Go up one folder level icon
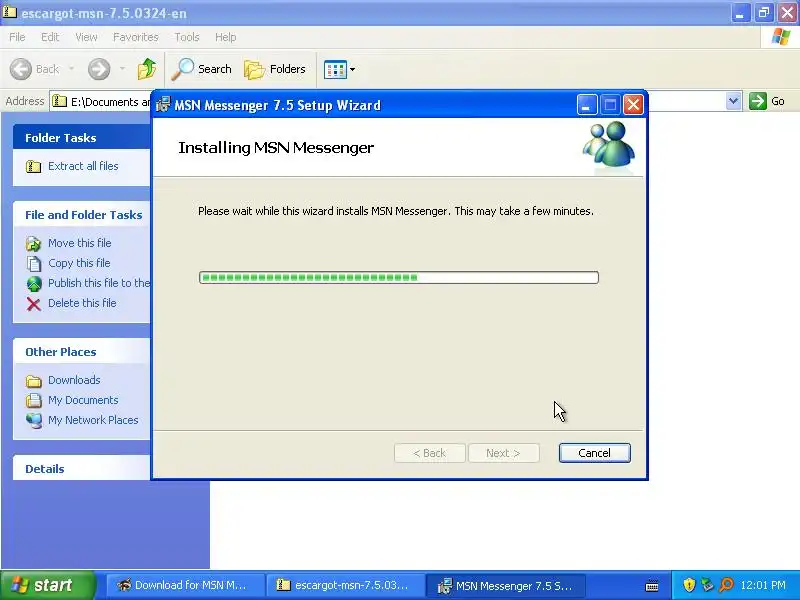The image size is (800, 600). pos(147,69)
